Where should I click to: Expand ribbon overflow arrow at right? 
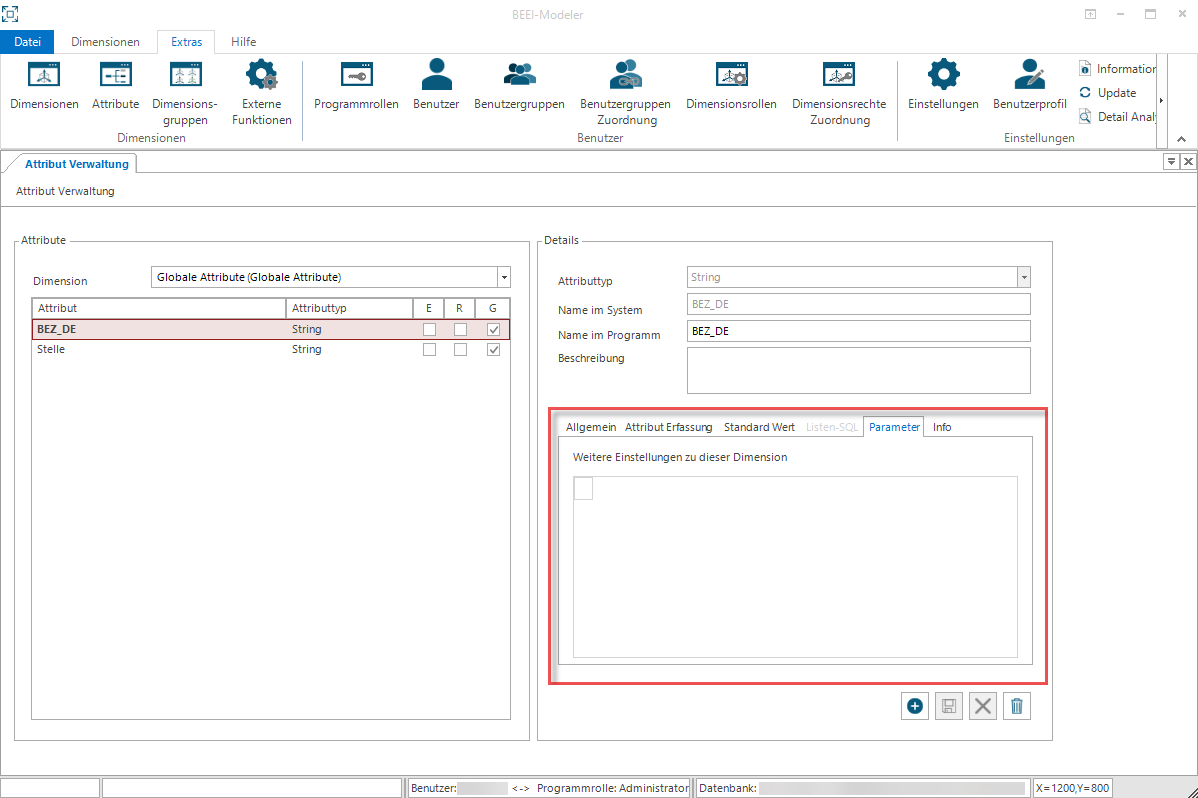(x=1161, y=100)
